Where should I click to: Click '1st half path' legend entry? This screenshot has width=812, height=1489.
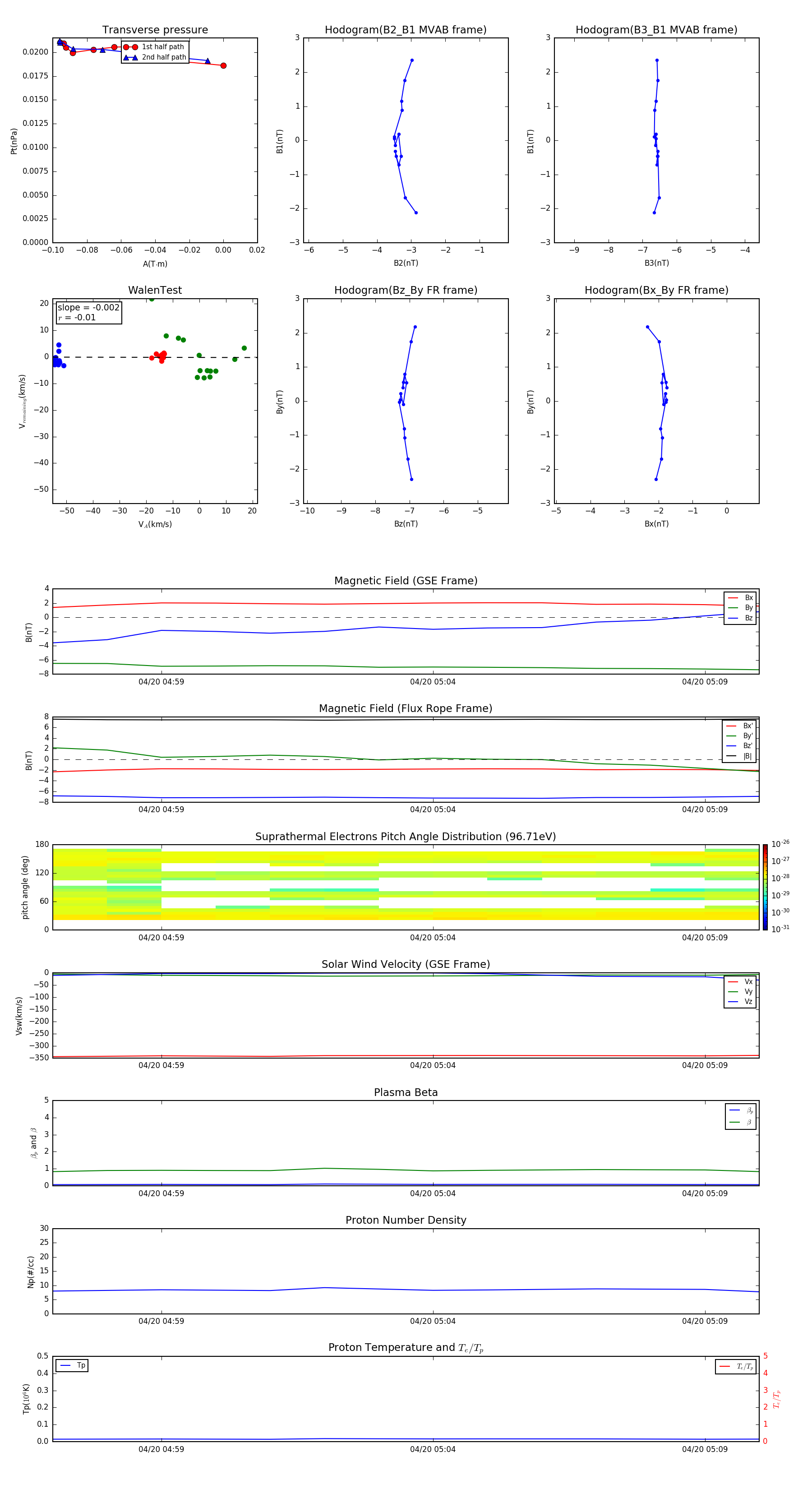coord(154,47)
